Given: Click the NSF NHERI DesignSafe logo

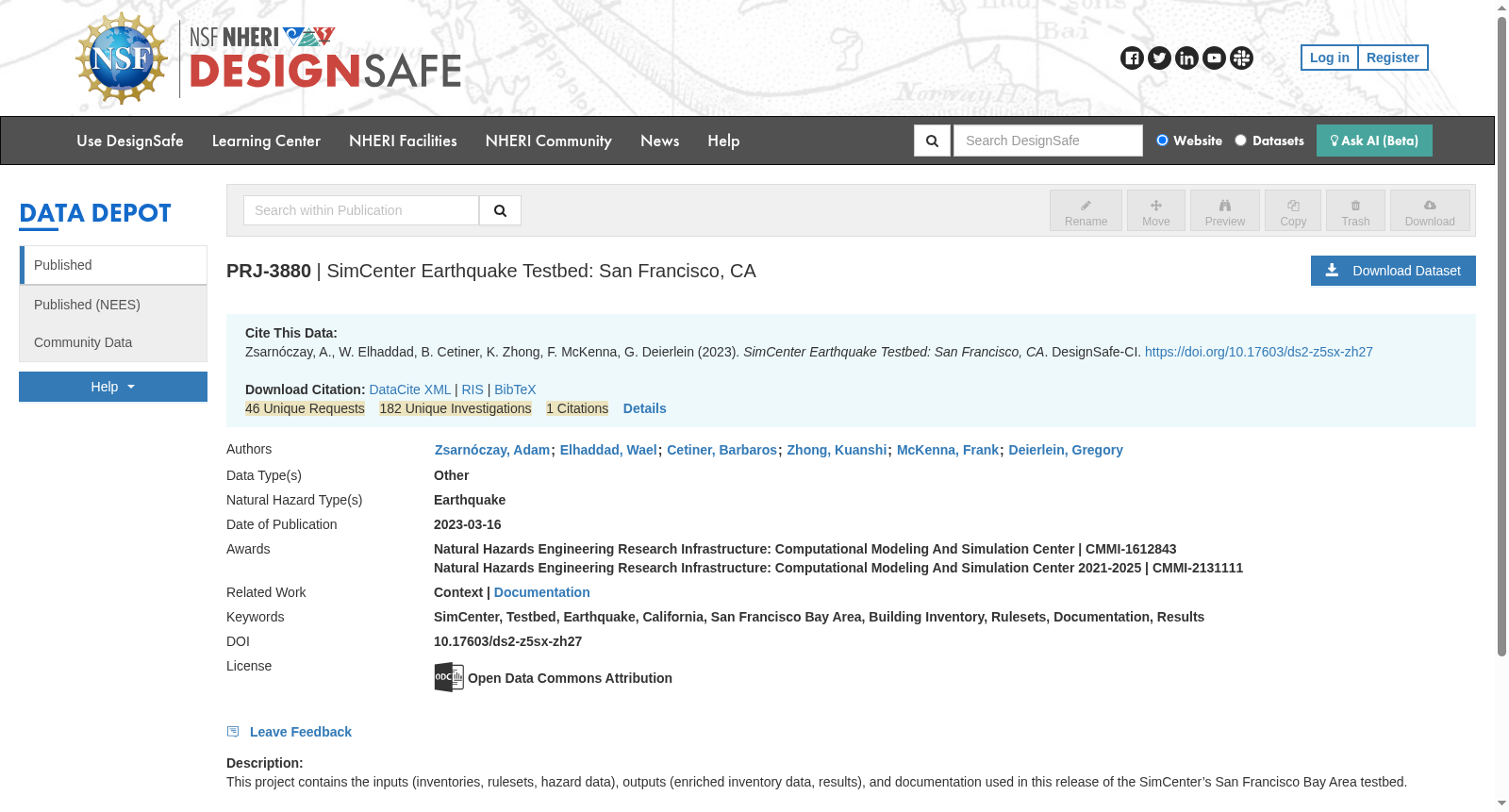Looking at the screenshot, I should point(325,58).
